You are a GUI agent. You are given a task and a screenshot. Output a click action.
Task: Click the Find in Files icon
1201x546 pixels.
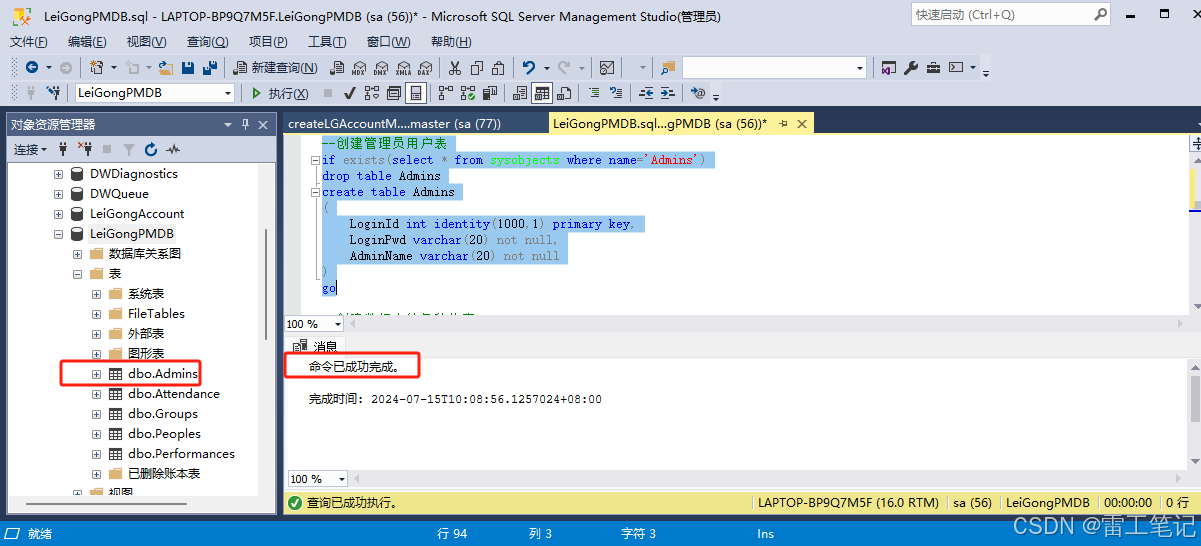pos(668,68)
